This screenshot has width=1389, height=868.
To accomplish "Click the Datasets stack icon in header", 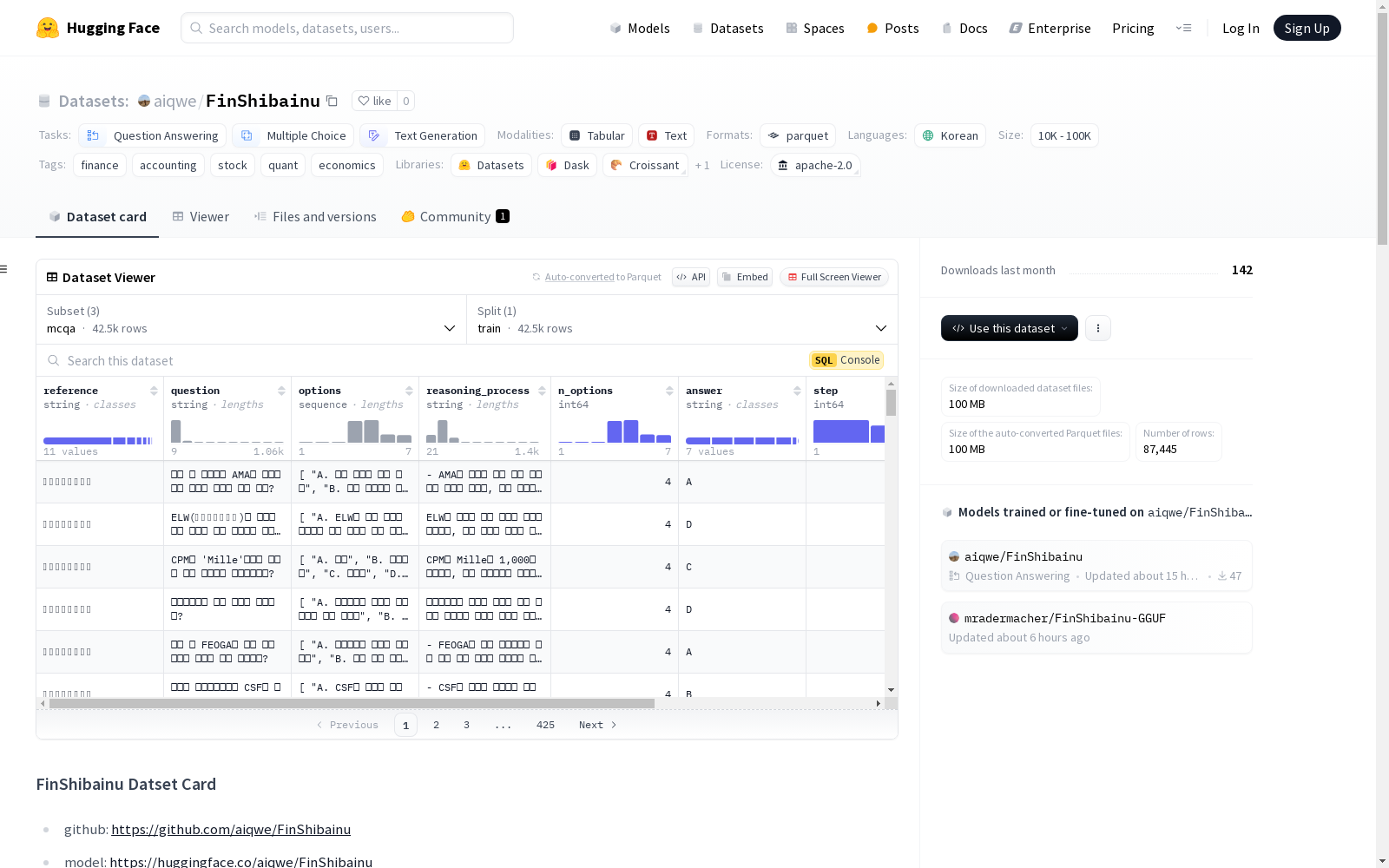I will 44,101.
